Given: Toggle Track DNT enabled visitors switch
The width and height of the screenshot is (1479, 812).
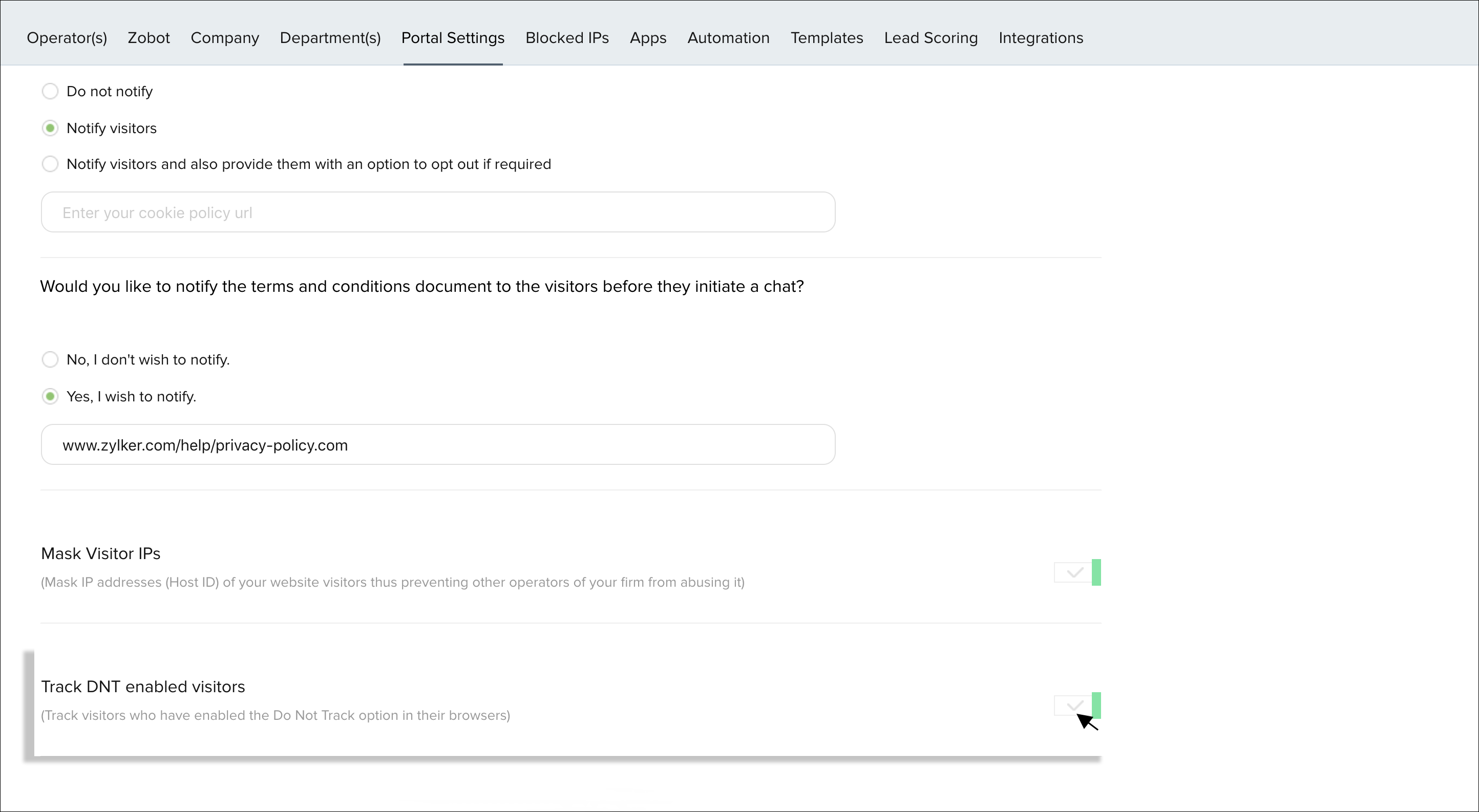Looking at the screenshot, I should pos(1077,706).
